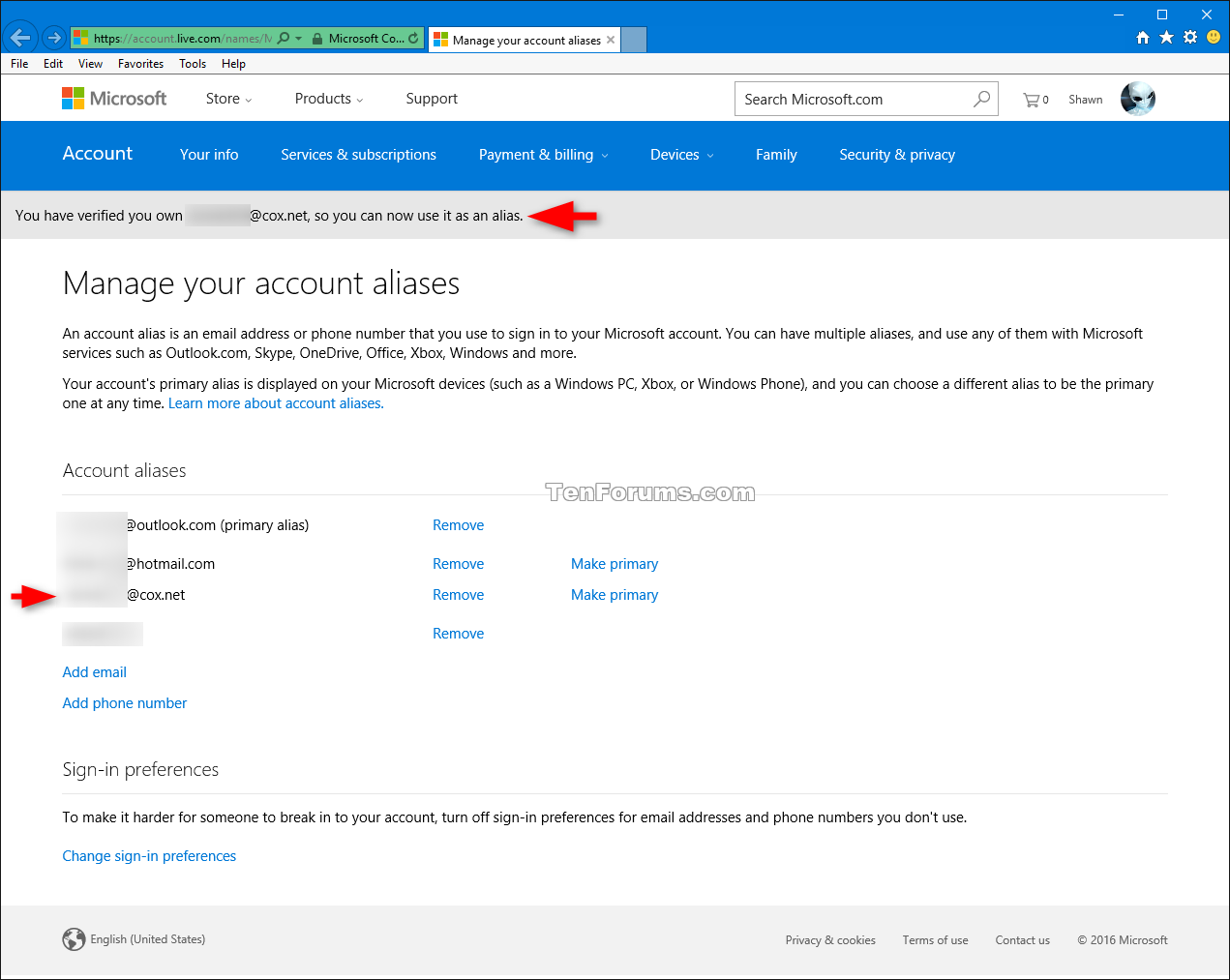Click the Add phone number link
Screen dimensions: 1230x980
click(x=125, y=703)
